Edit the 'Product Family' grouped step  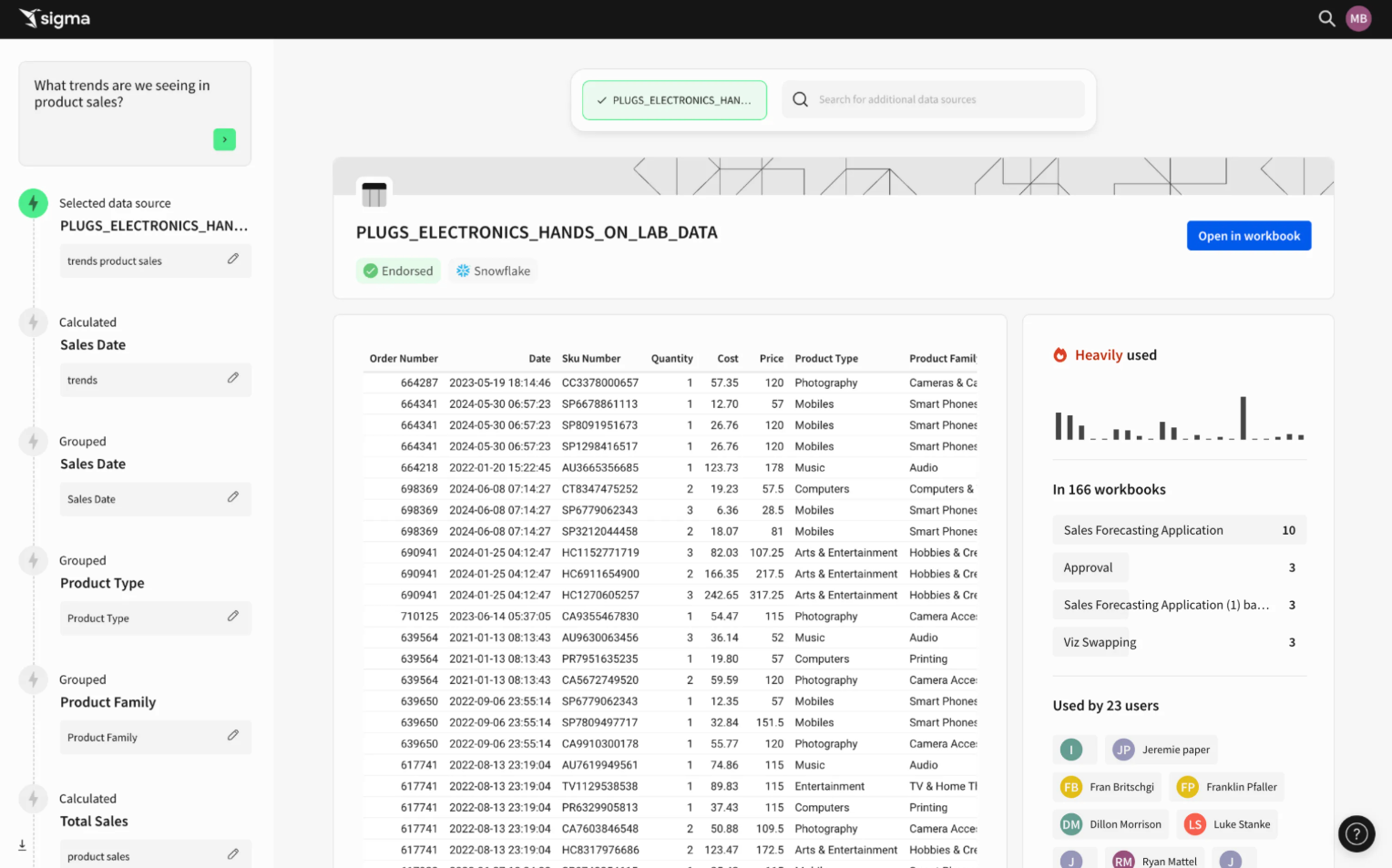coord(233,736)
